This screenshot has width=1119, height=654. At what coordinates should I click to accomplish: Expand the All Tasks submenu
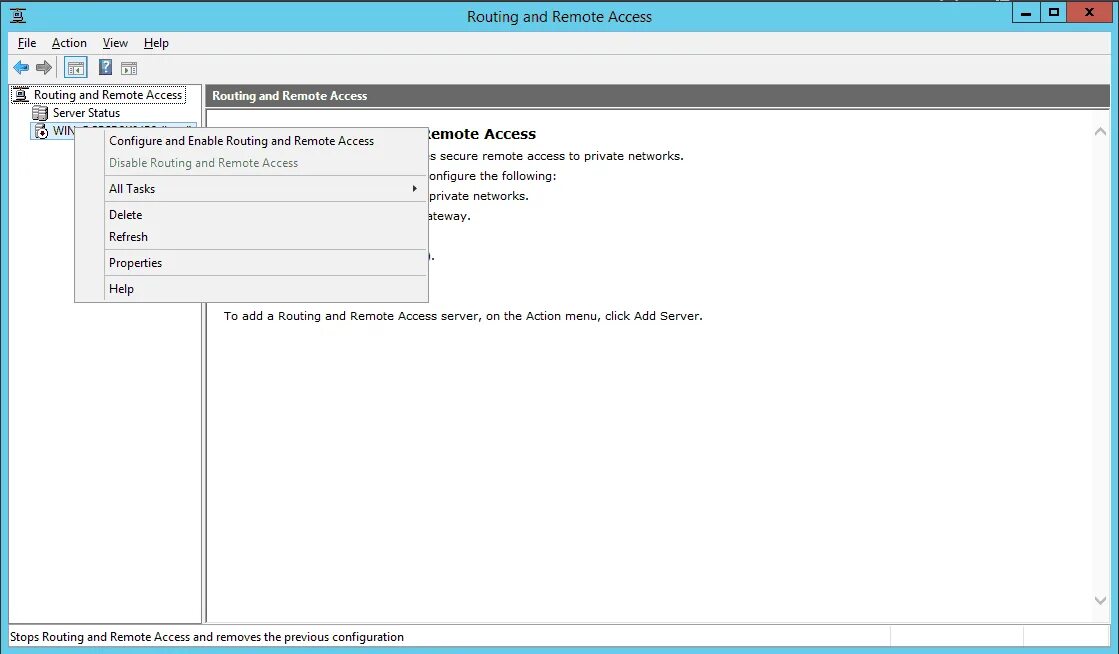tap(251, 188)
